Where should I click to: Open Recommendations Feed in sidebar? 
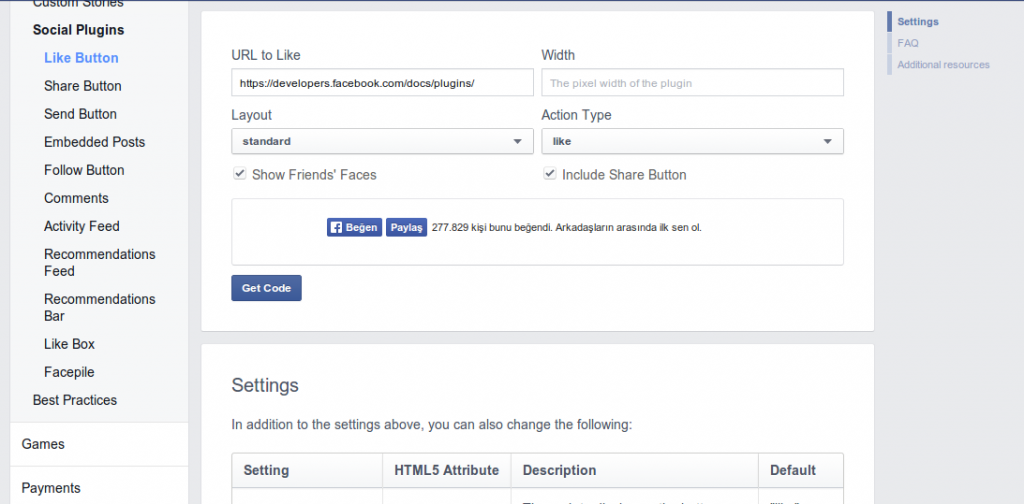tap(99, 262)
